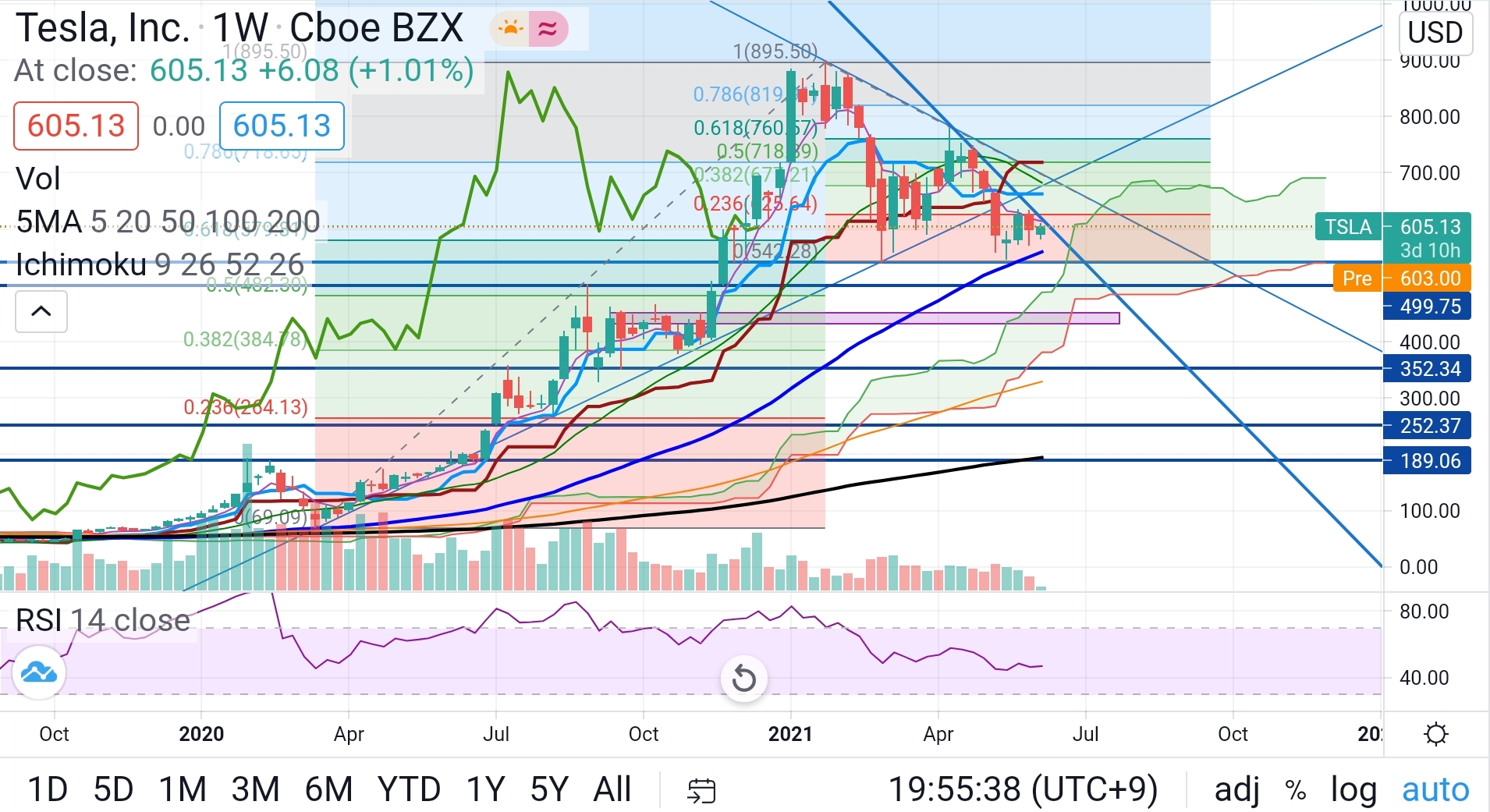Open the go-to-date calendar icon

701,790
